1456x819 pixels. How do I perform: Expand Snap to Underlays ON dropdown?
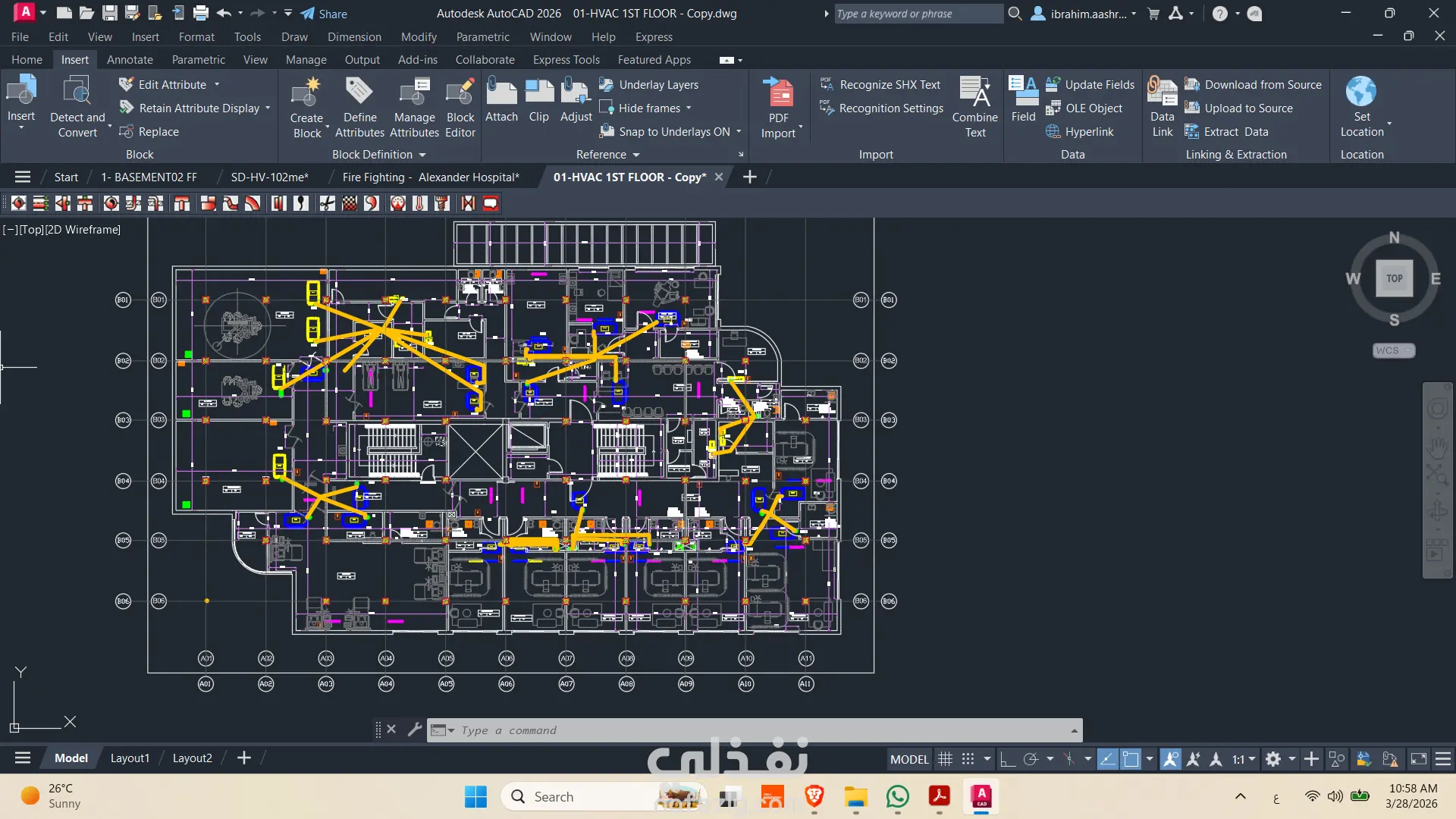[x=739, y=132]
